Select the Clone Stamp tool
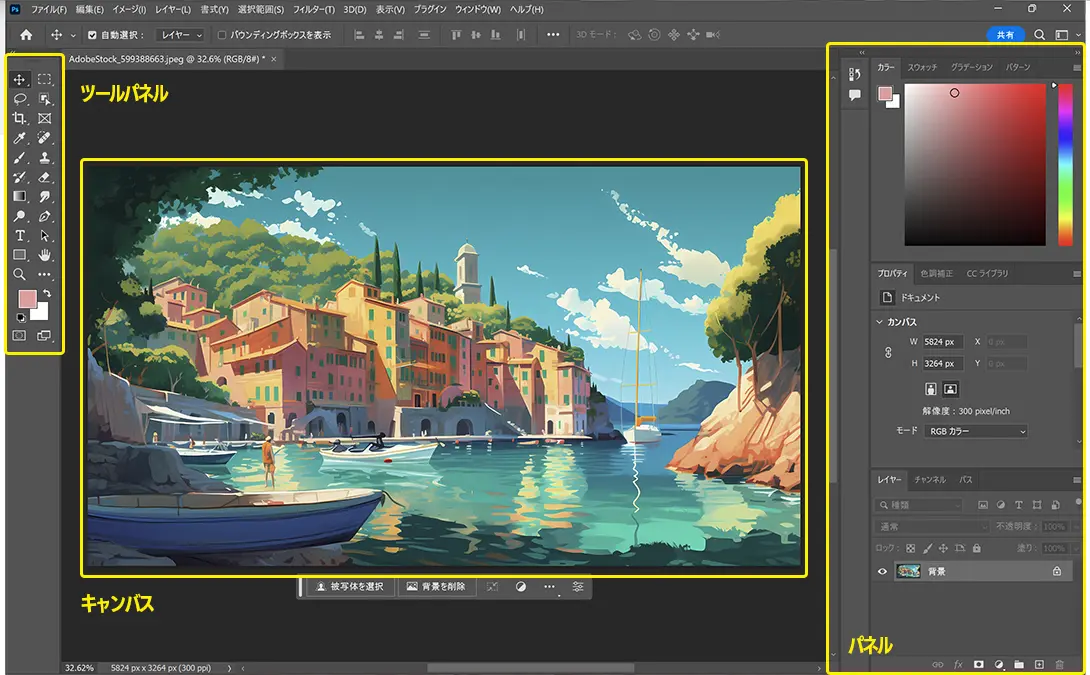The image size is (1090, 675). [x=44, y=158]
